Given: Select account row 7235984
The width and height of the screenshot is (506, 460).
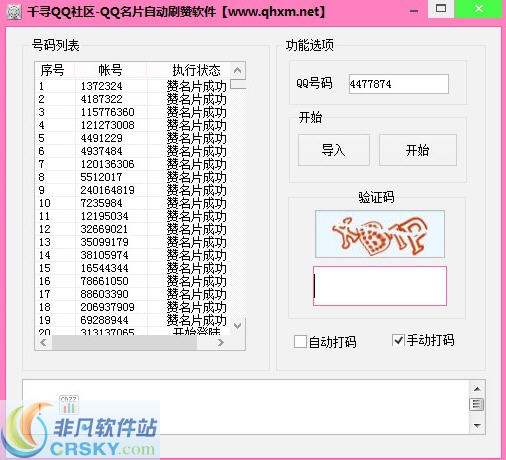Looking at the screenshot, I should click(x=133, y=203).
